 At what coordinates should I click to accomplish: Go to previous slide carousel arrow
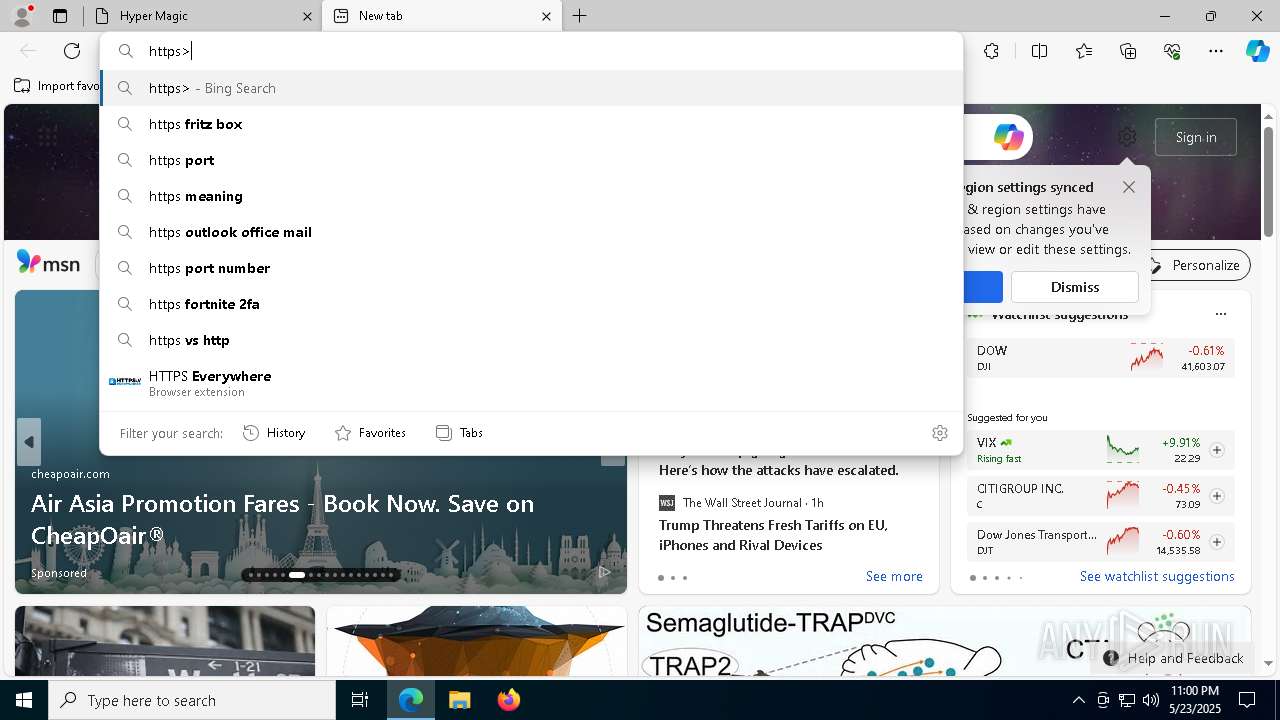(x=29, y=442)
